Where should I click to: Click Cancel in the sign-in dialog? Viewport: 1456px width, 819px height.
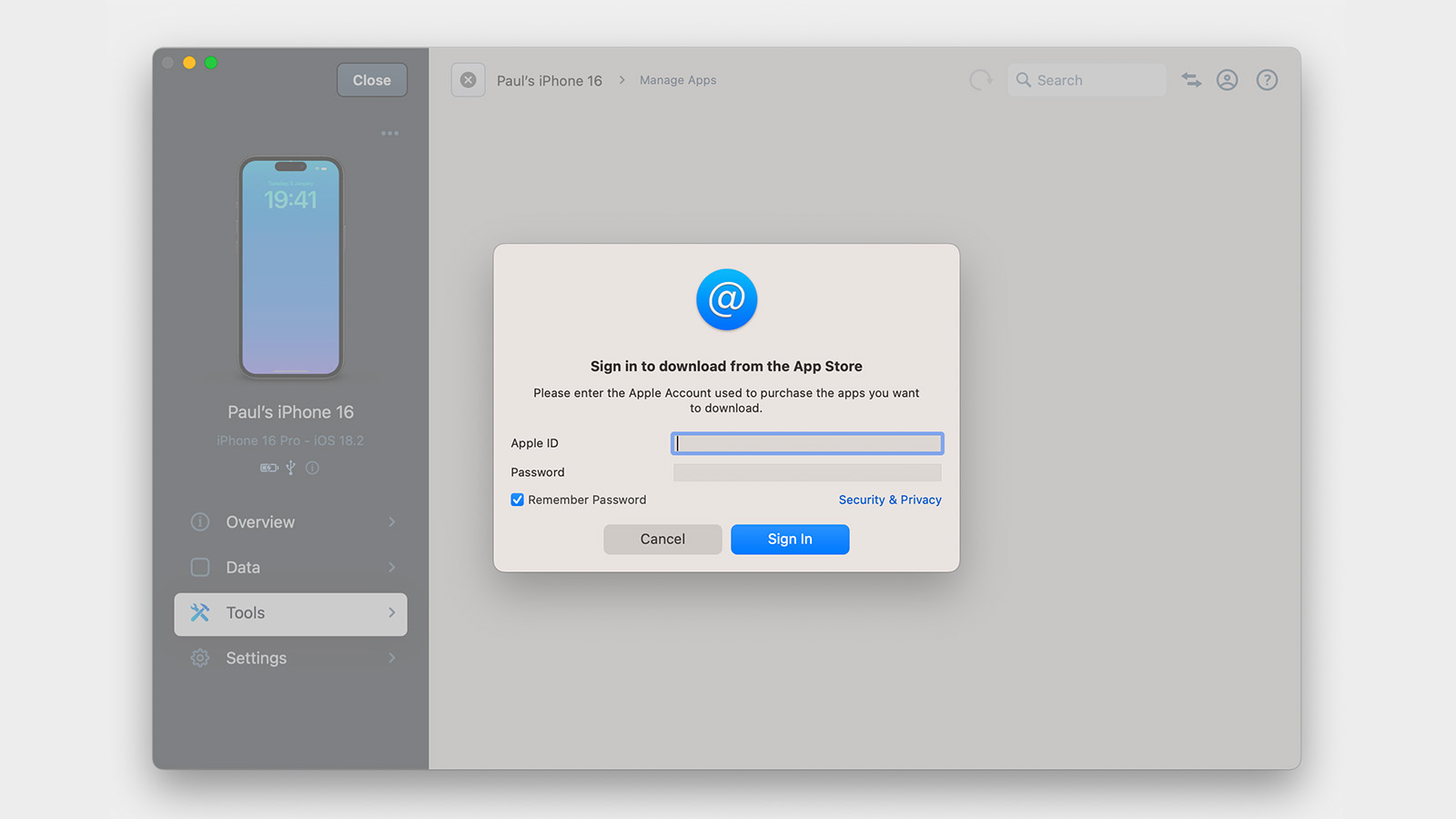[662, 540]
